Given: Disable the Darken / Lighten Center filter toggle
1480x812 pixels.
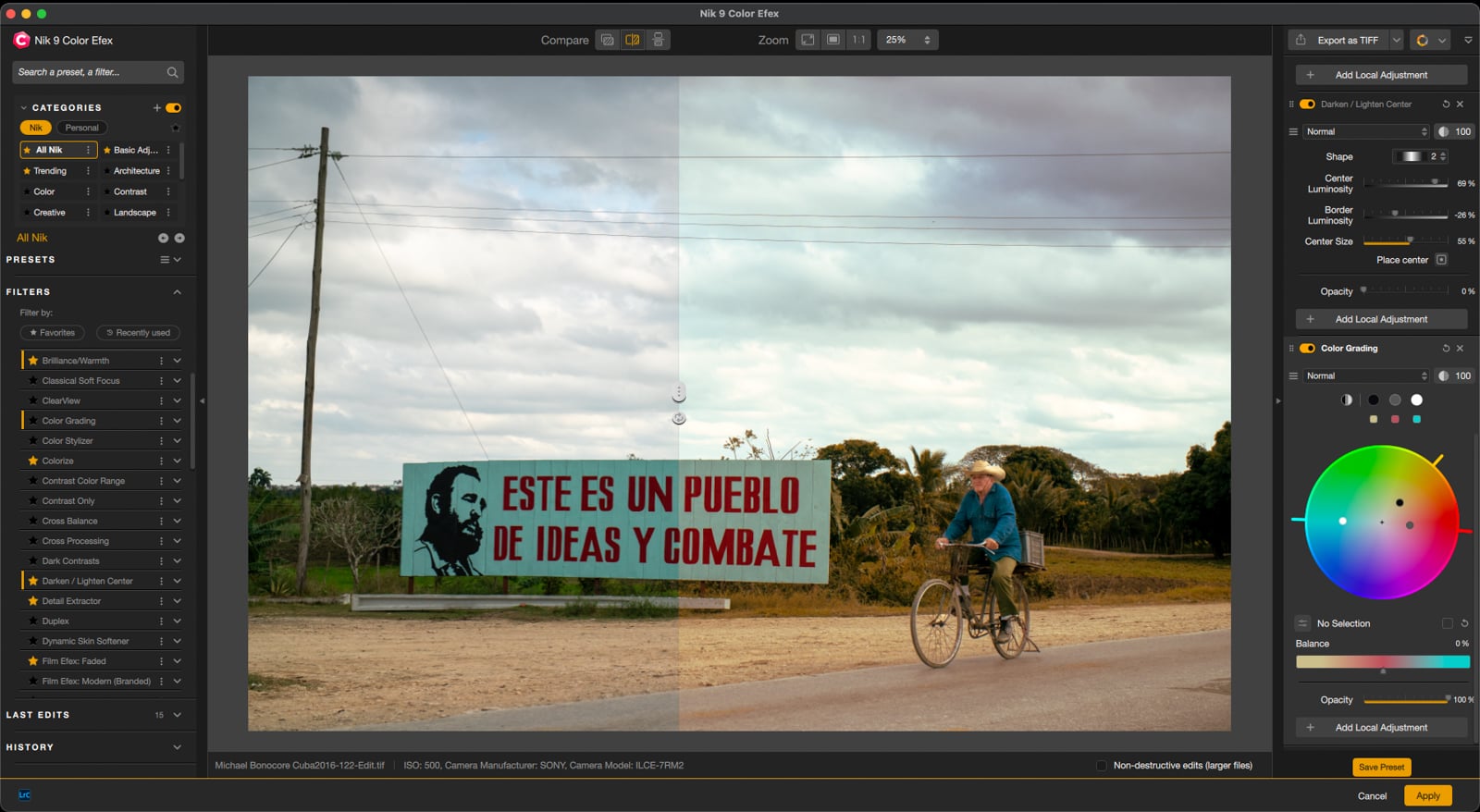Looking at the screenshot, I should (1307, 105).
